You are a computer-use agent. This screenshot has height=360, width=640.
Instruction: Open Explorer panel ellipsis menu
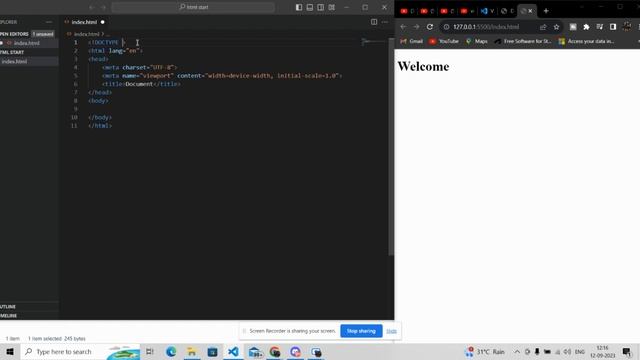click(x=49, y=22)
